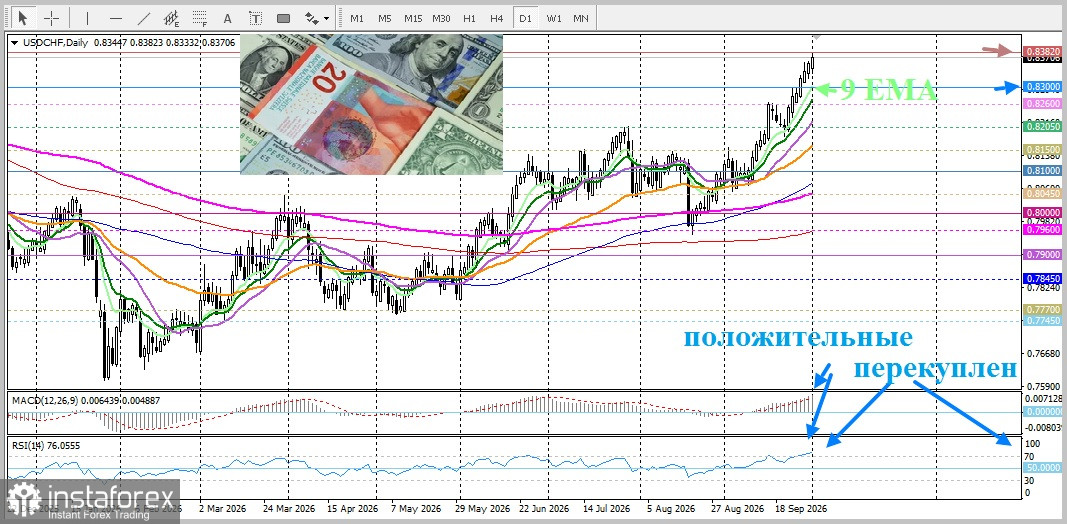Click the 5 Aug 2026 date label
Screen dimensions: 1067x524
pos(671,508)
